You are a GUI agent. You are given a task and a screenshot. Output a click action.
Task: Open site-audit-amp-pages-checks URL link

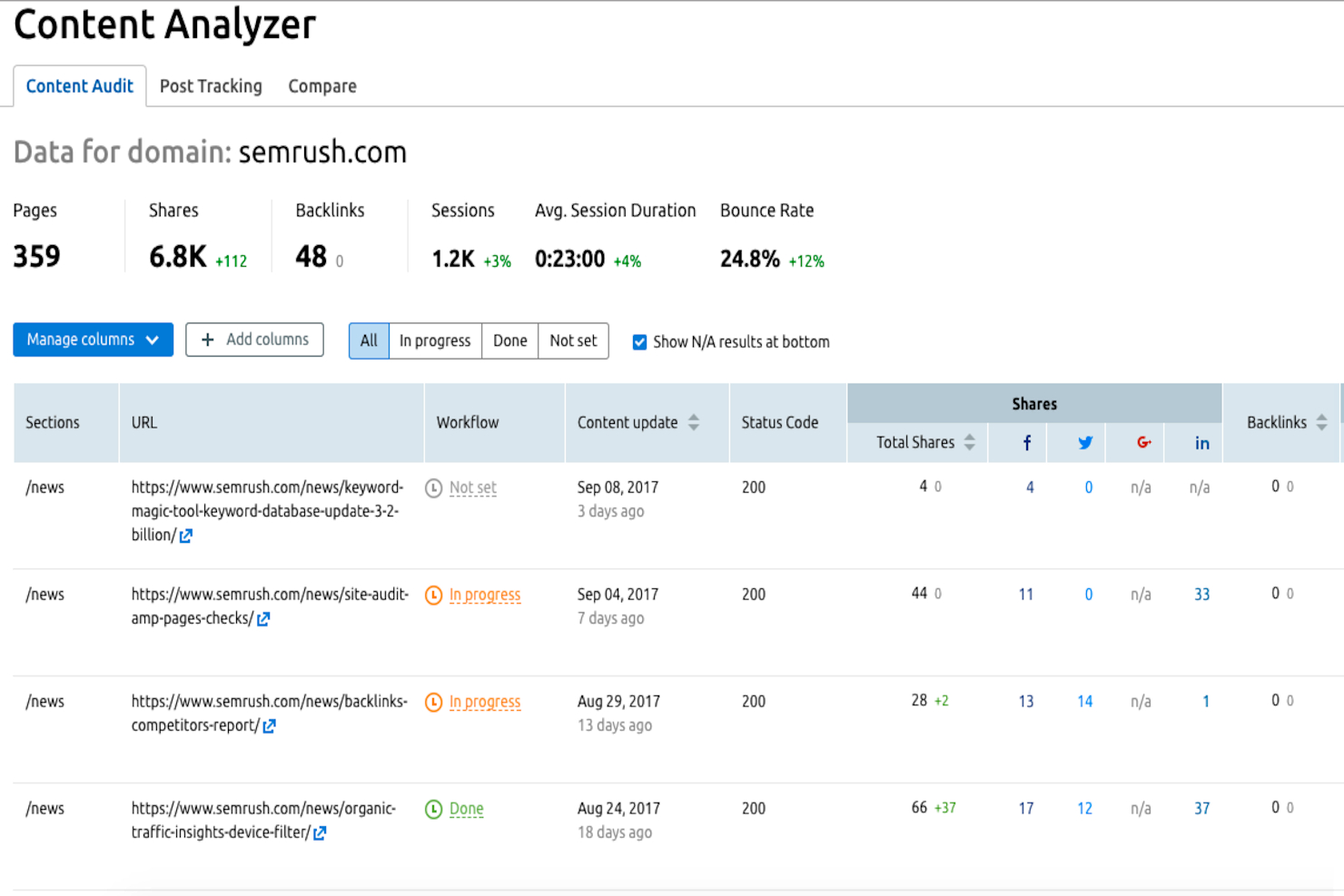click(270, 606)
